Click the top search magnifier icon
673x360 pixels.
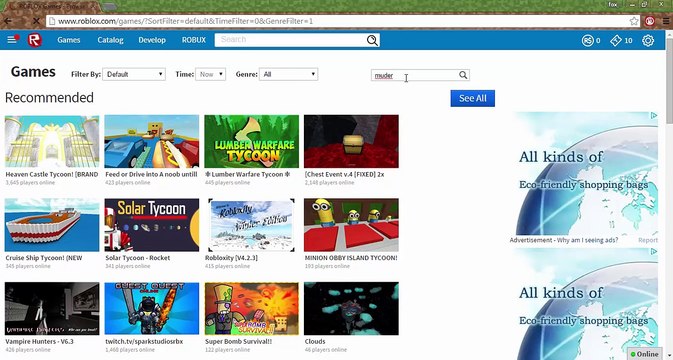click(x=372, y=40)
